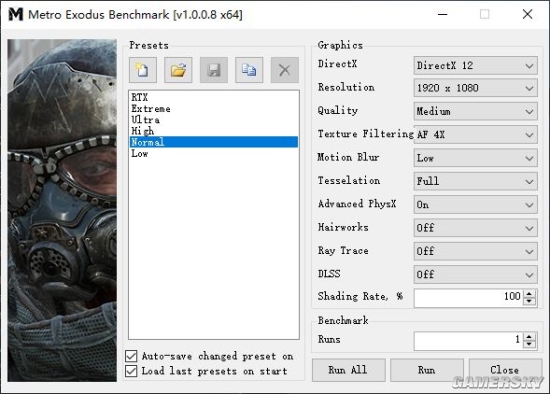Delete the preset with the X icon
Screen dimensions: 550x394
pyautogui.click(x=284, y=70)
